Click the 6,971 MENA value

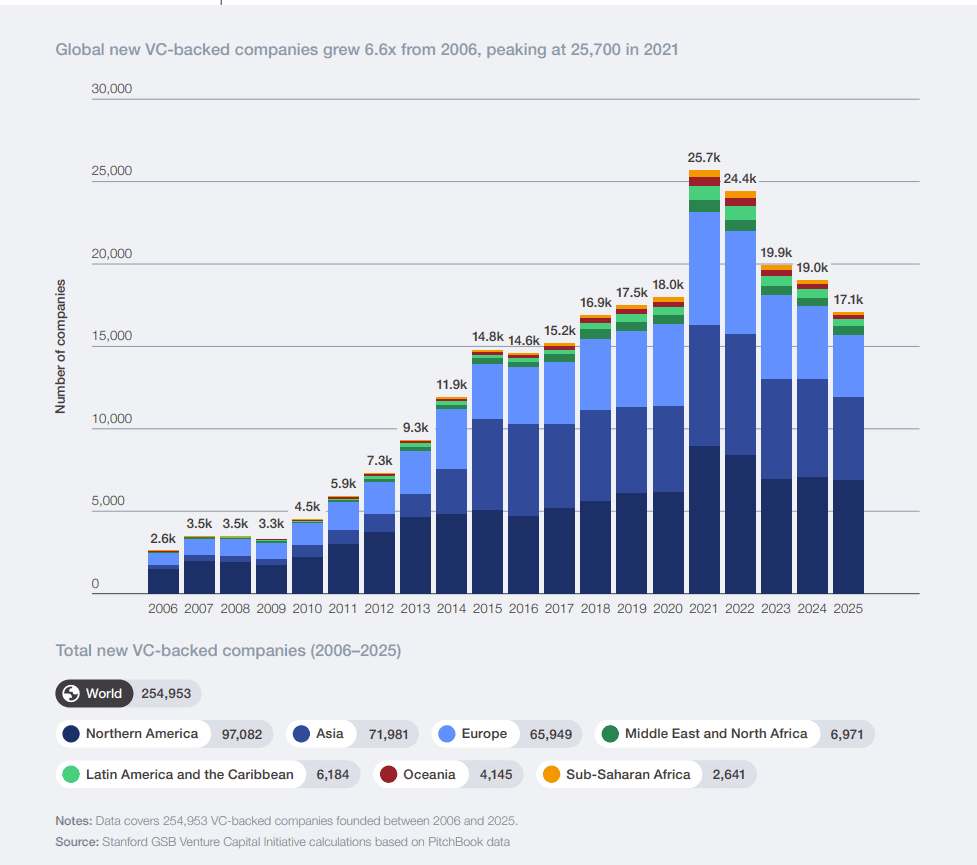click(x=847, y=734)
